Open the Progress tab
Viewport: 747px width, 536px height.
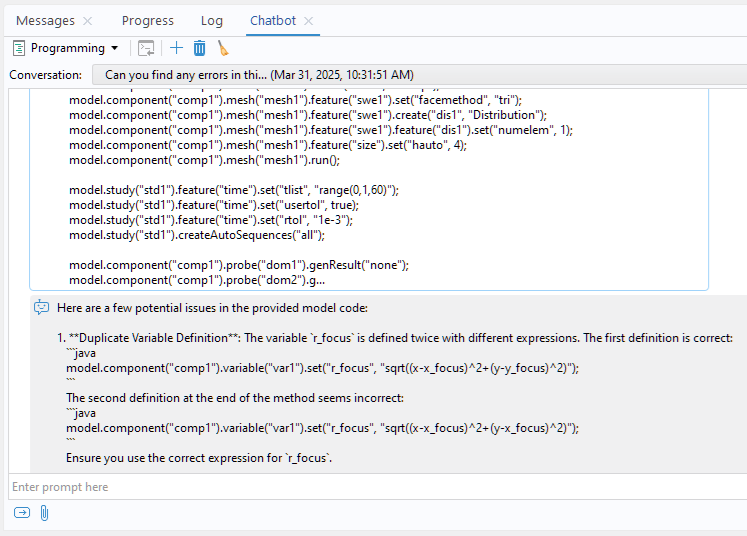pos(147,20)
